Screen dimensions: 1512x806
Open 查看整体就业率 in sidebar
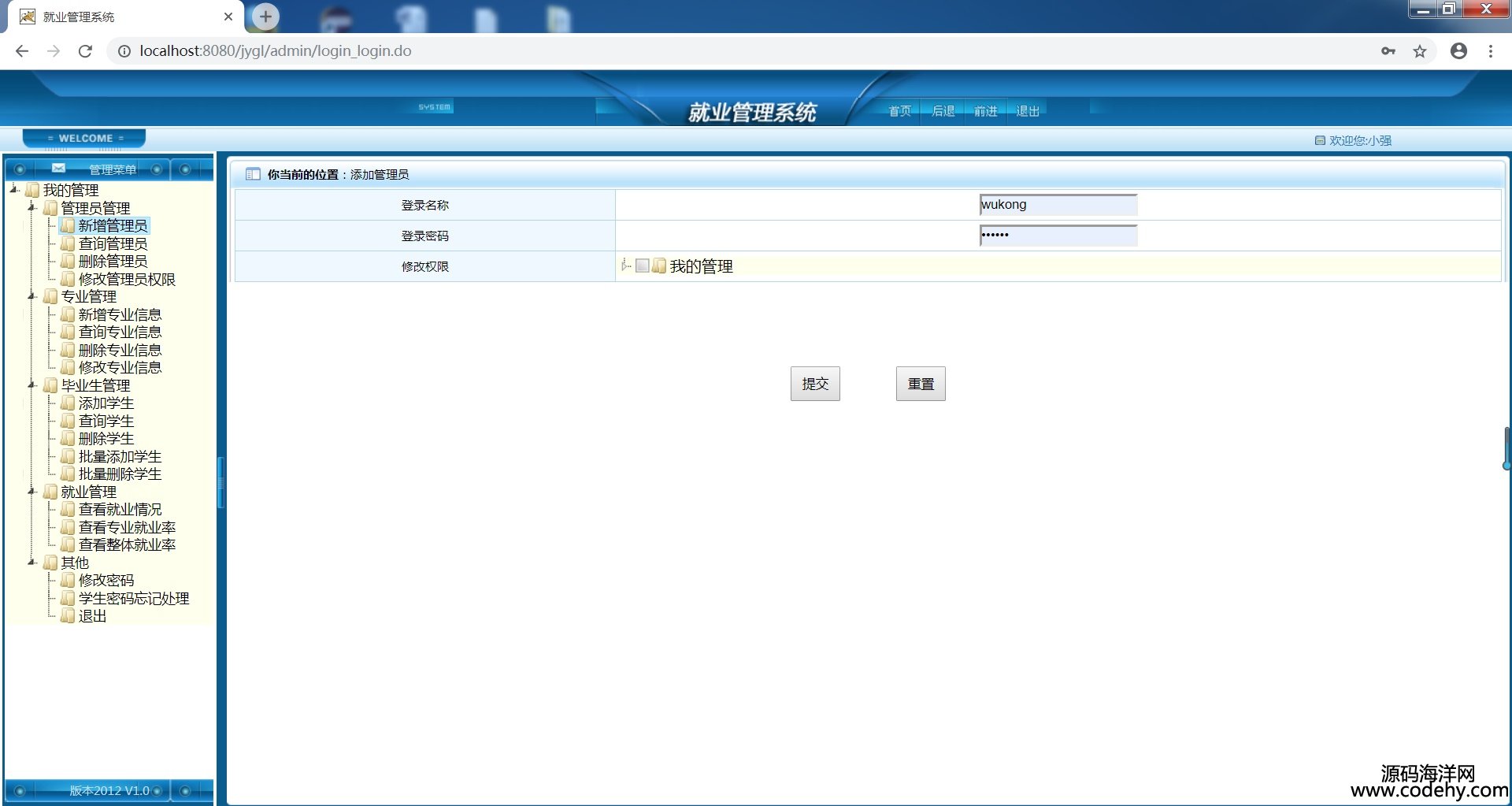(x=127, y=545)
